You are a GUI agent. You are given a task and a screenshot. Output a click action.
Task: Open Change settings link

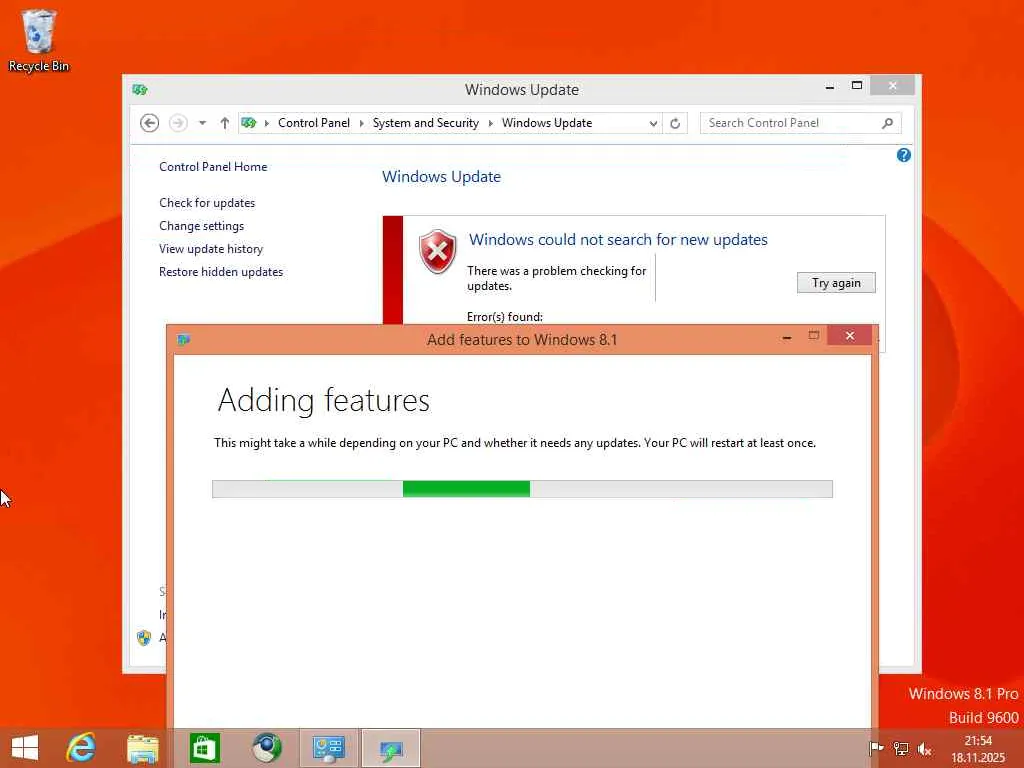201,226
